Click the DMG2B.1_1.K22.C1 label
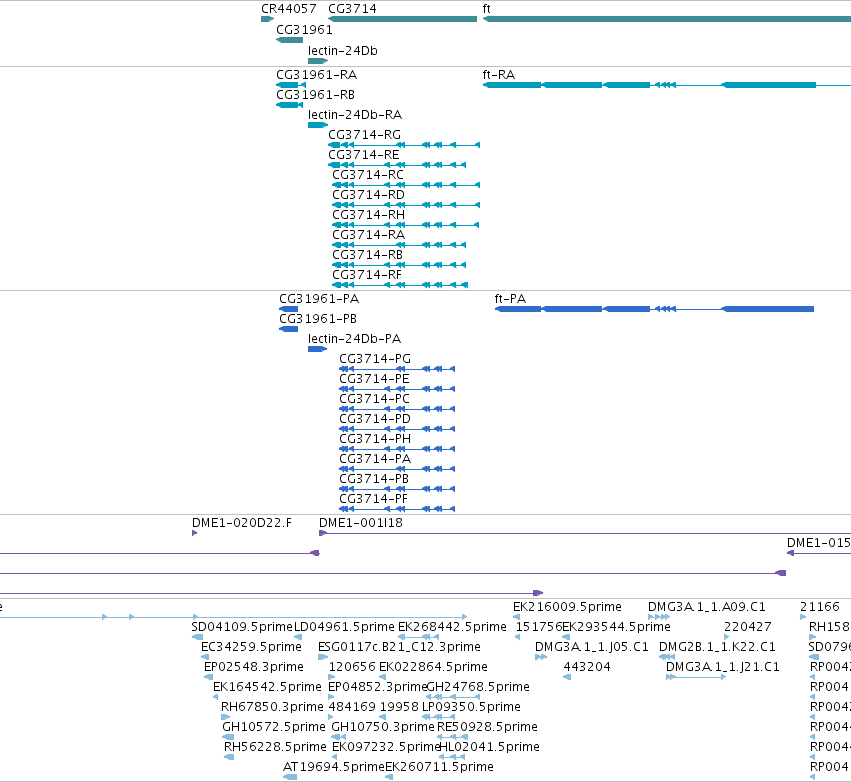This screenshot has height=782, width=851. point(717,647)
